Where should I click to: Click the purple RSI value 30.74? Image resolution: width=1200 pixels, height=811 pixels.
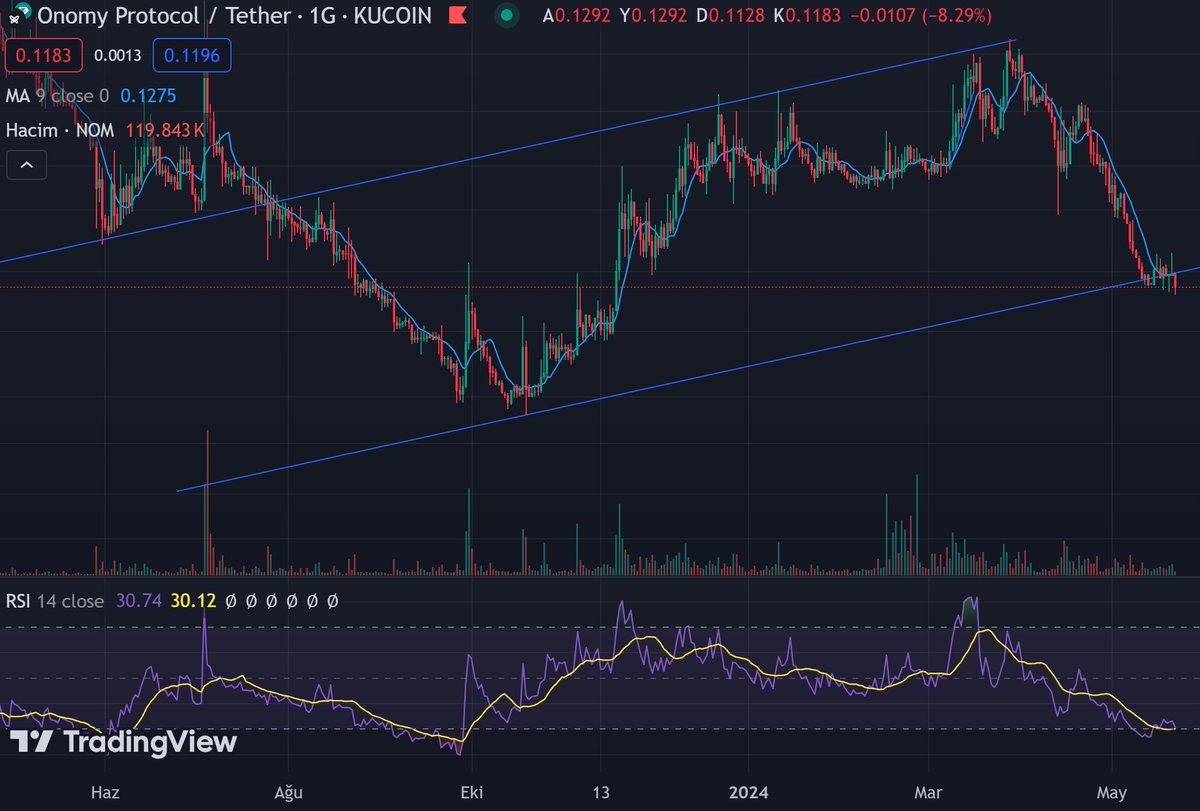(139, 601)
